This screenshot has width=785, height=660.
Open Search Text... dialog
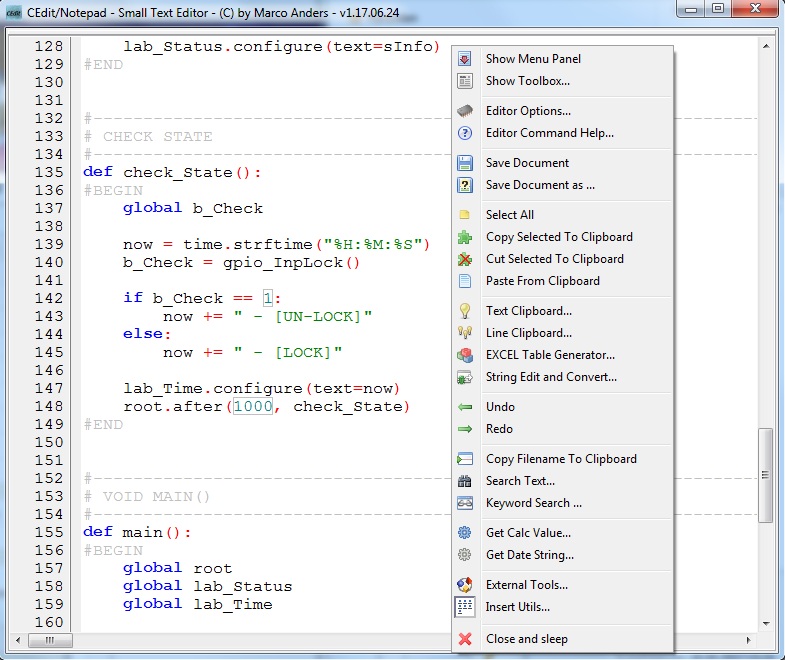click(x=520, y=481)
